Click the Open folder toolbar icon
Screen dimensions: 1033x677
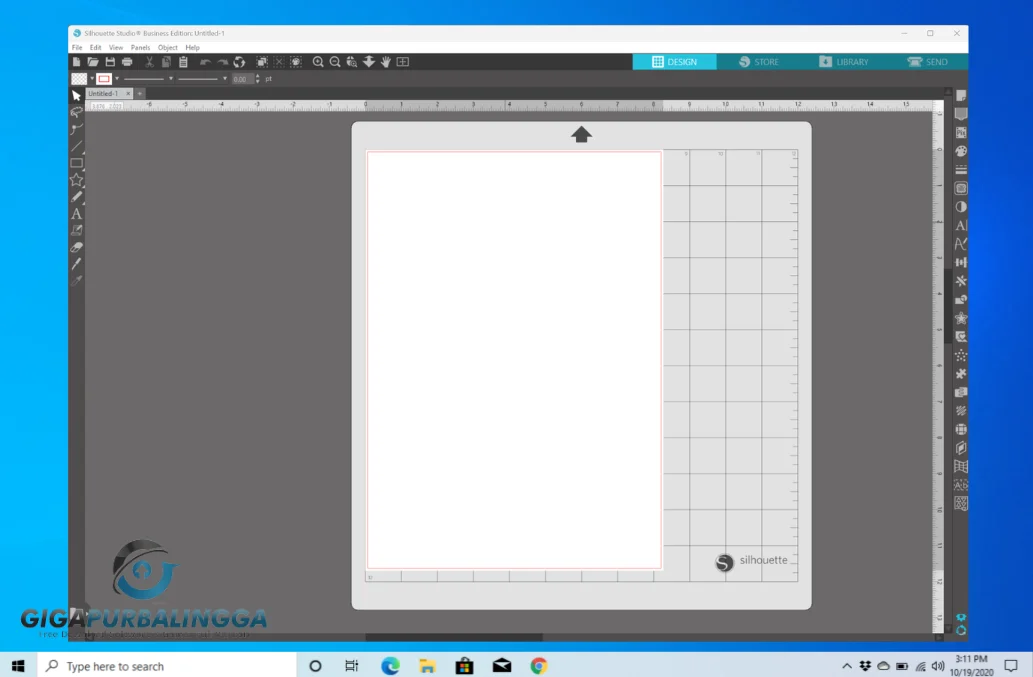click(x=93, y=62)
